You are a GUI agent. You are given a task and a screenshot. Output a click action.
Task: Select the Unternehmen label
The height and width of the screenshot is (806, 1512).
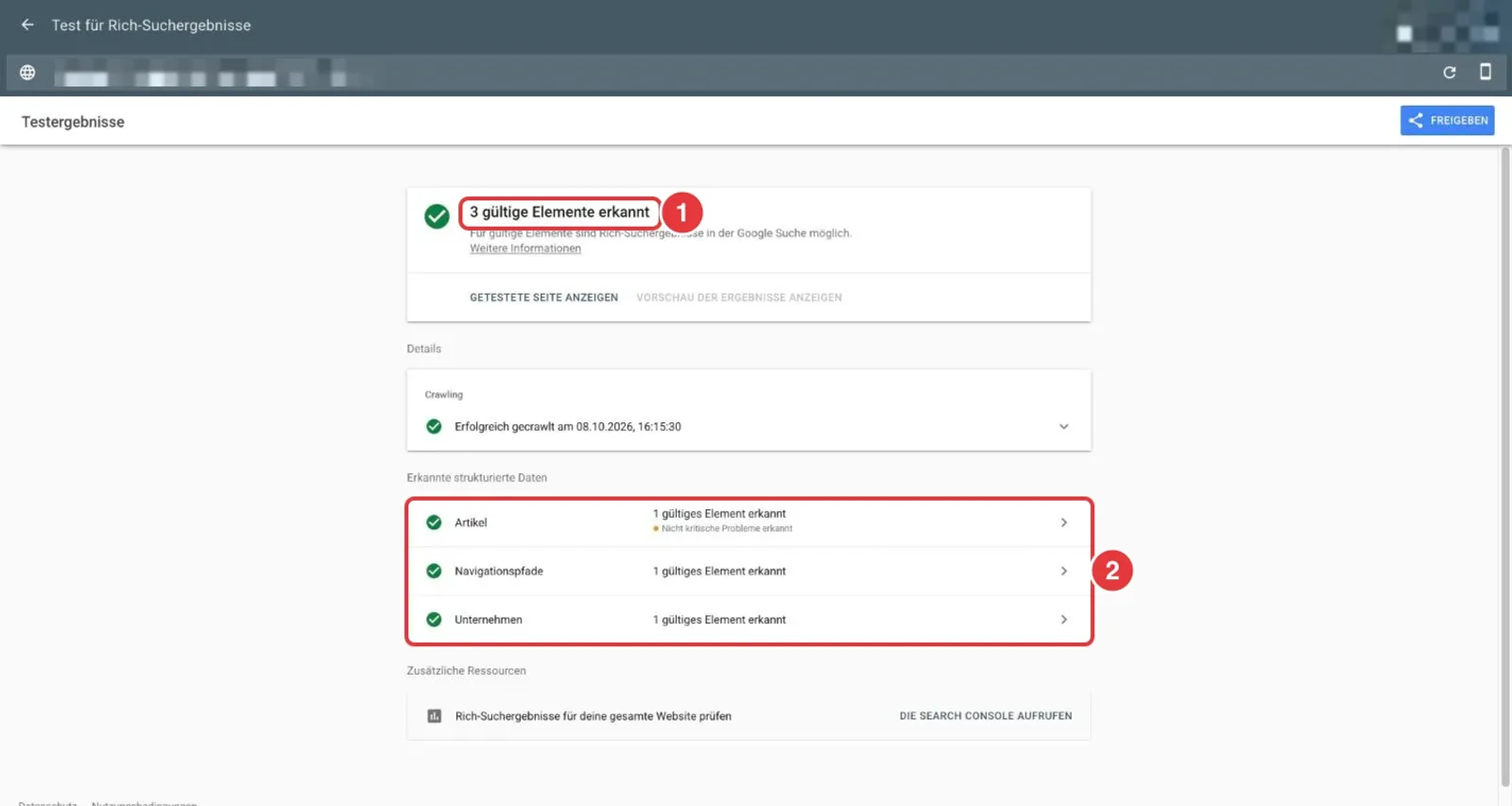click(x=489, y=620)
